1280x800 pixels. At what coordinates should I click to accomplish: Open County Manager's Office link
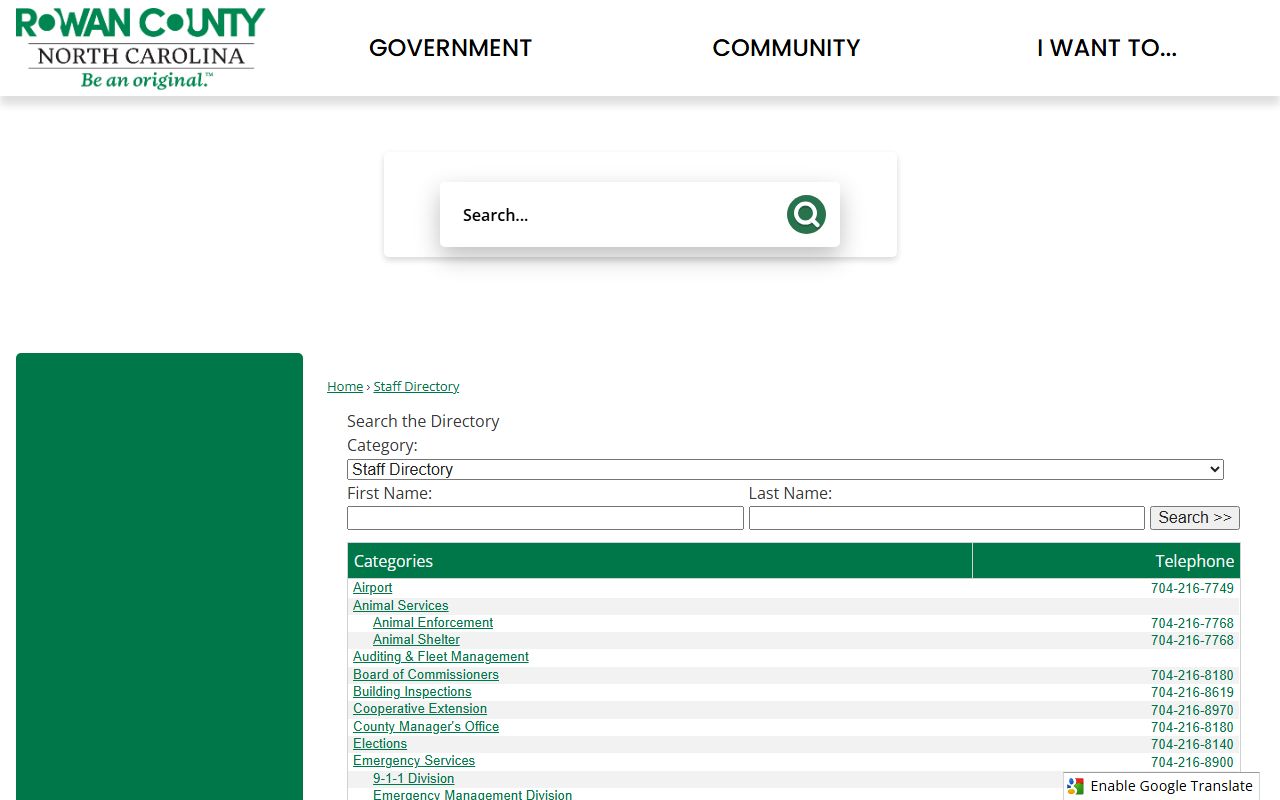[426, 726]
